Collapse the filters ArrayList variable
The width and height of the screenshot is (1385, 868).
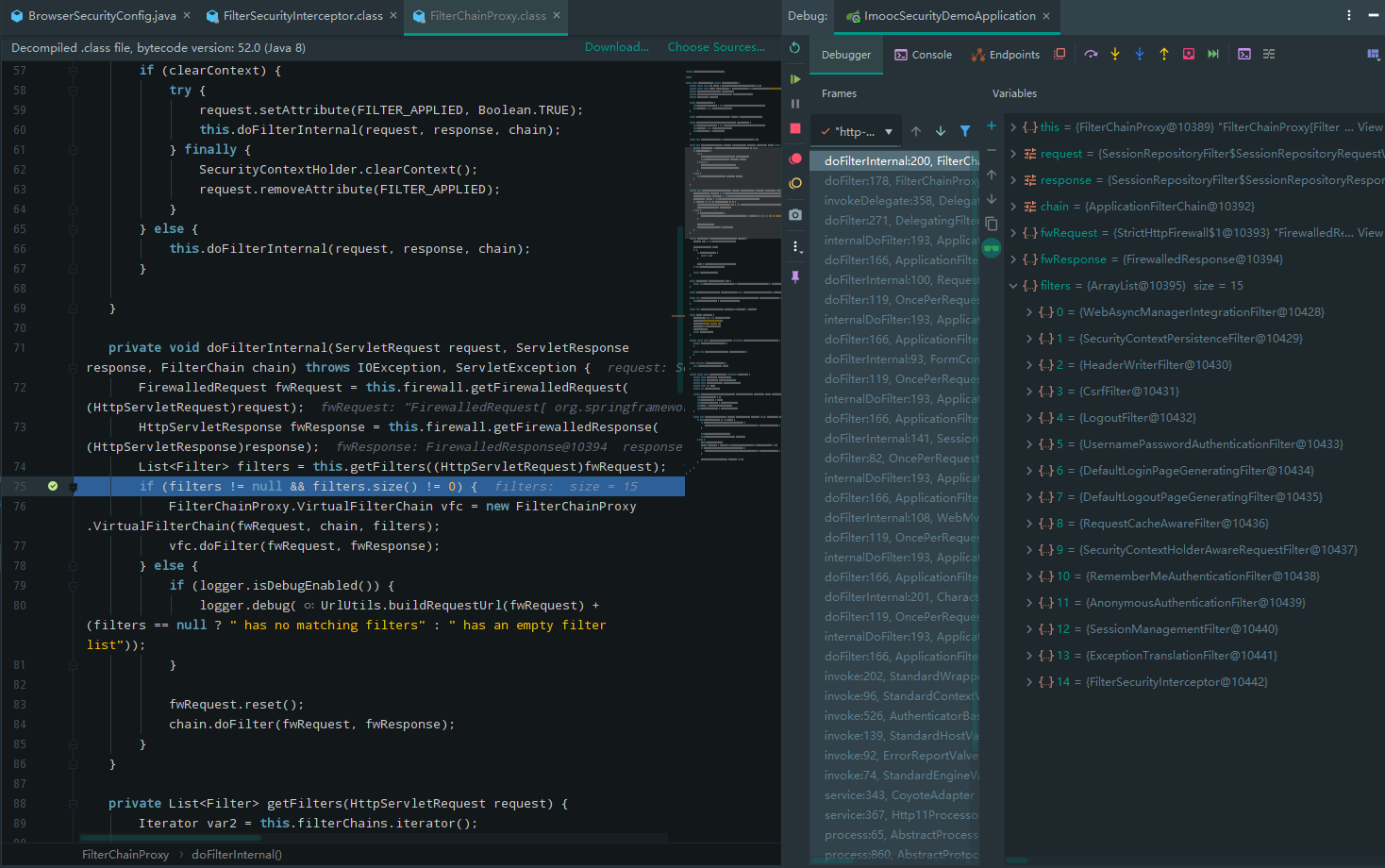tap(1013, 285)
